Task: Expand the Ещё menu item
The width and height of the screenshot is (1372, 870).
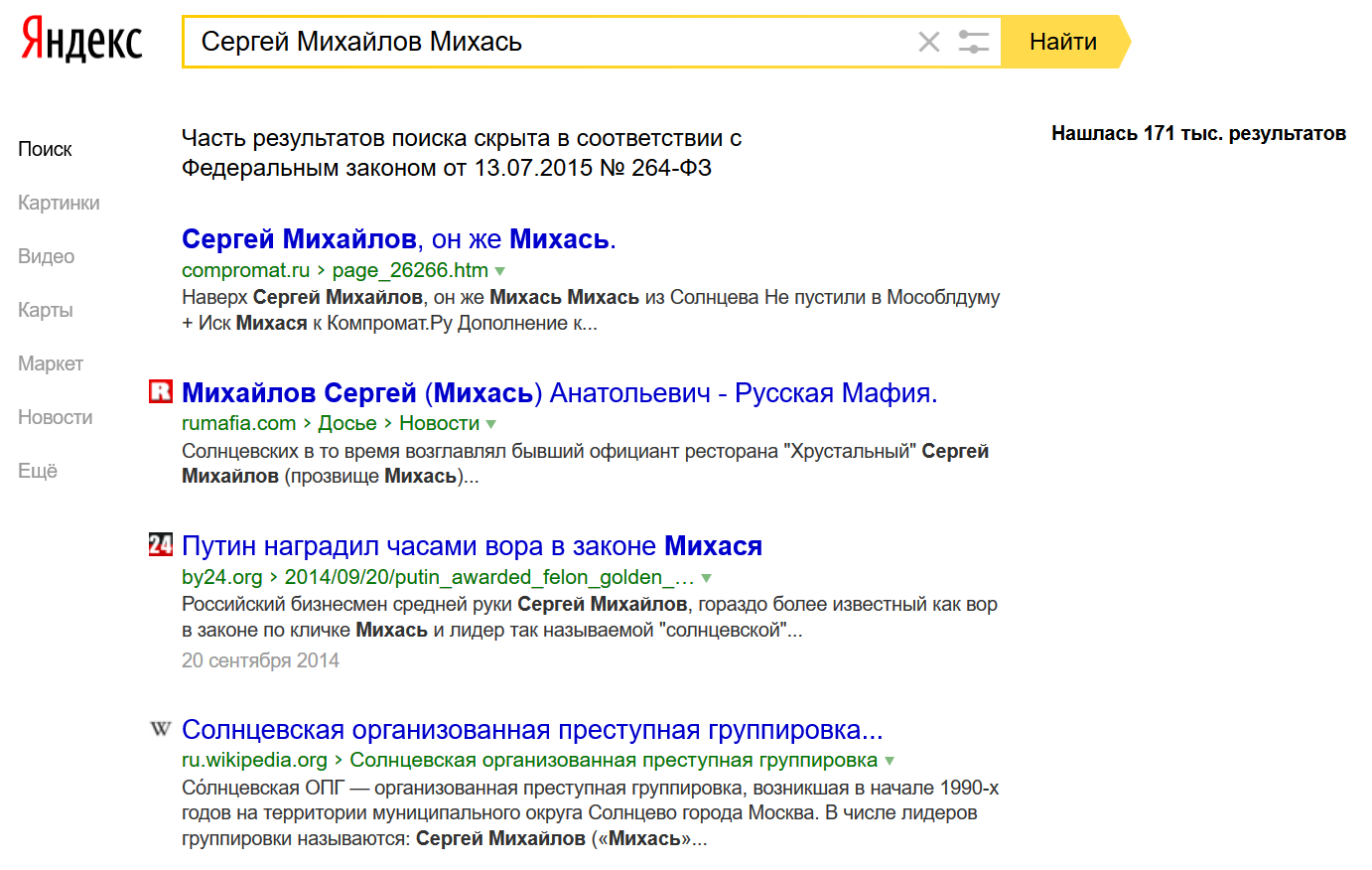Action: 38,471
